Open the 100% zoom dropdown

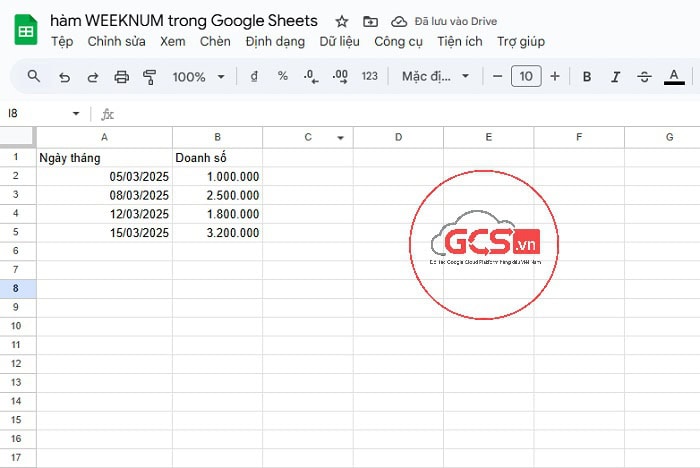click(x=196, y=76)
